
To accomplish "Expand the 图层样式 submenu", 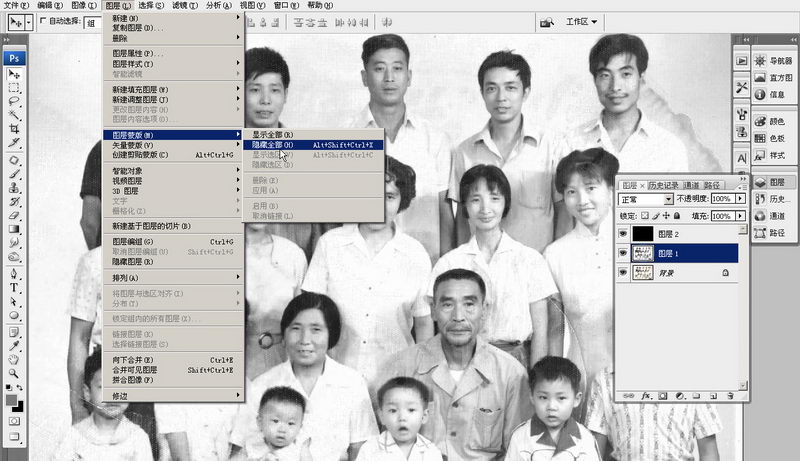I will (x=174, y=64).
